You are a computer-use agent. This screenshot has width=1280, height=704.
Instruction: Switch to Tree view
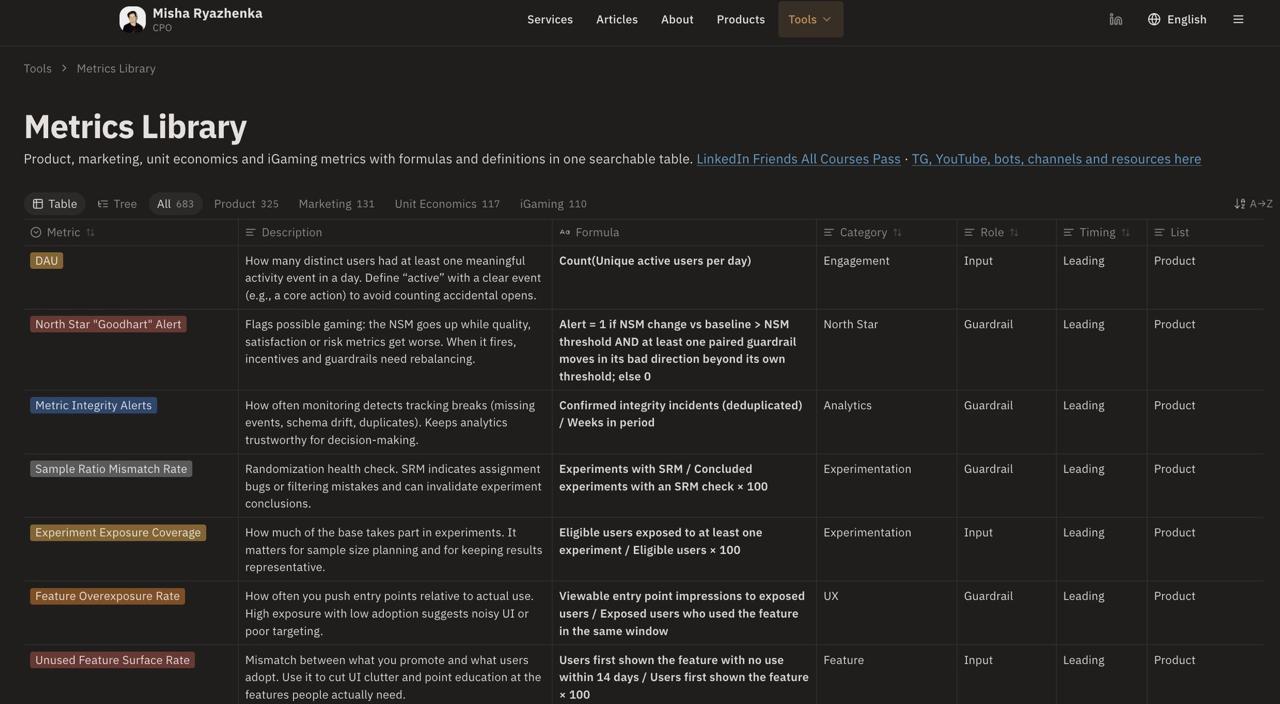(x=117, y=204)
